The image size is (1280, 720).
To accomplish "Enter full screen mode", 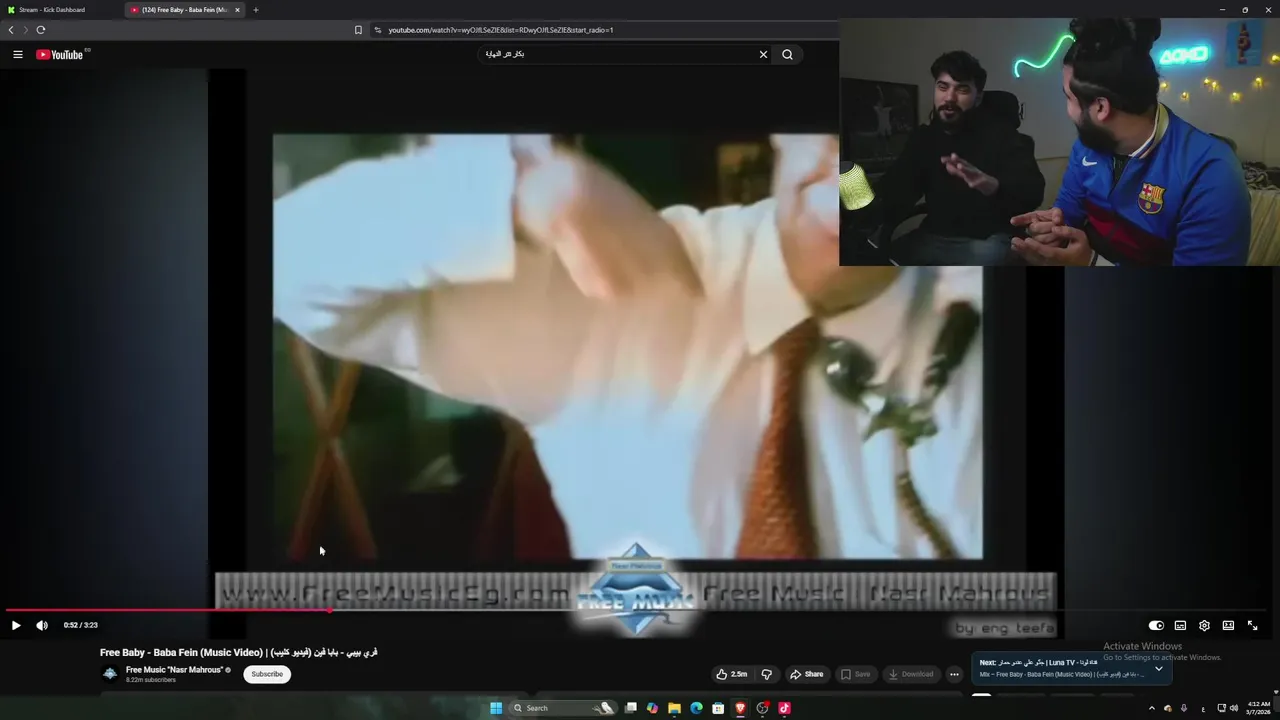I will (1252, 625).
